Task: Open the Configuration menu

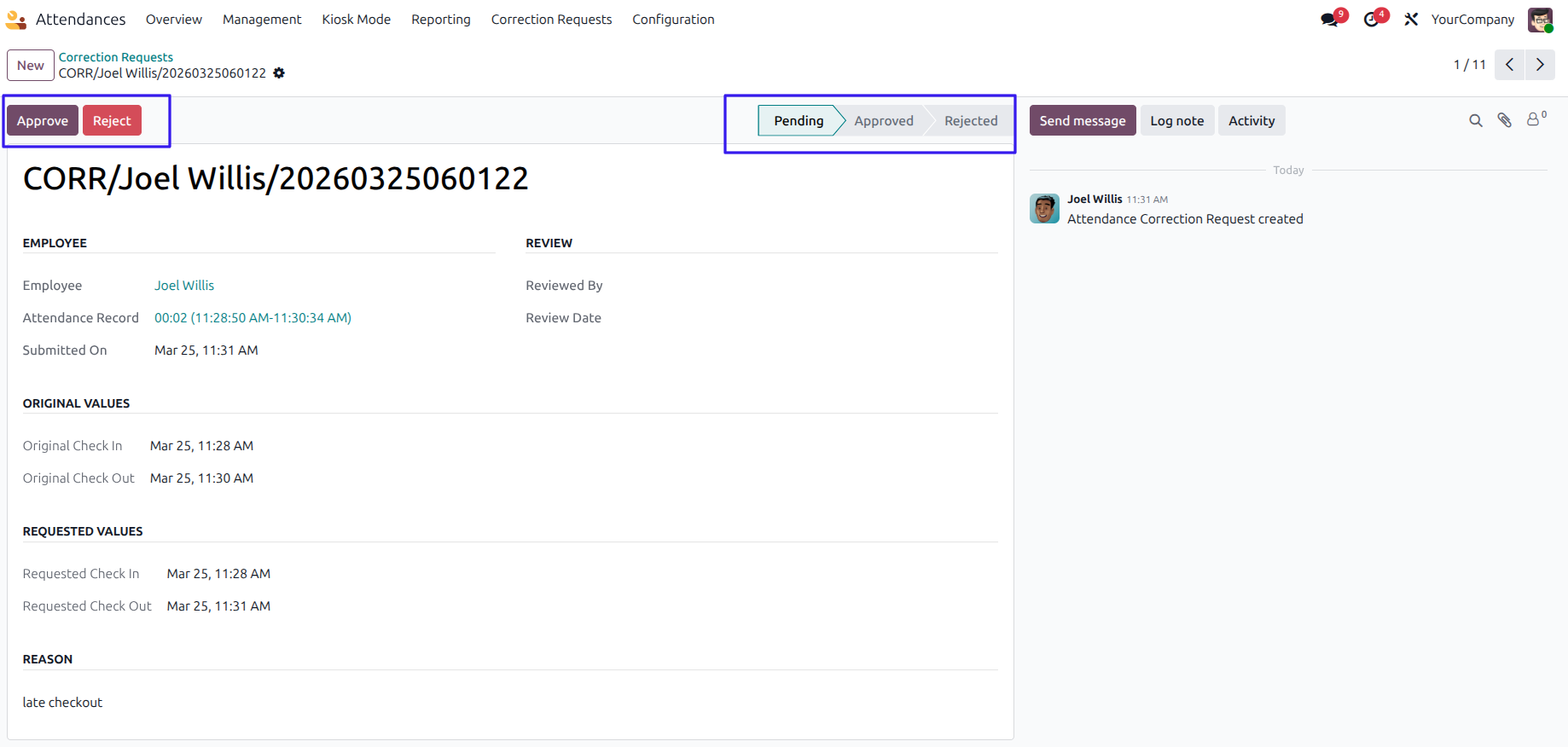Action: [673, 19]
